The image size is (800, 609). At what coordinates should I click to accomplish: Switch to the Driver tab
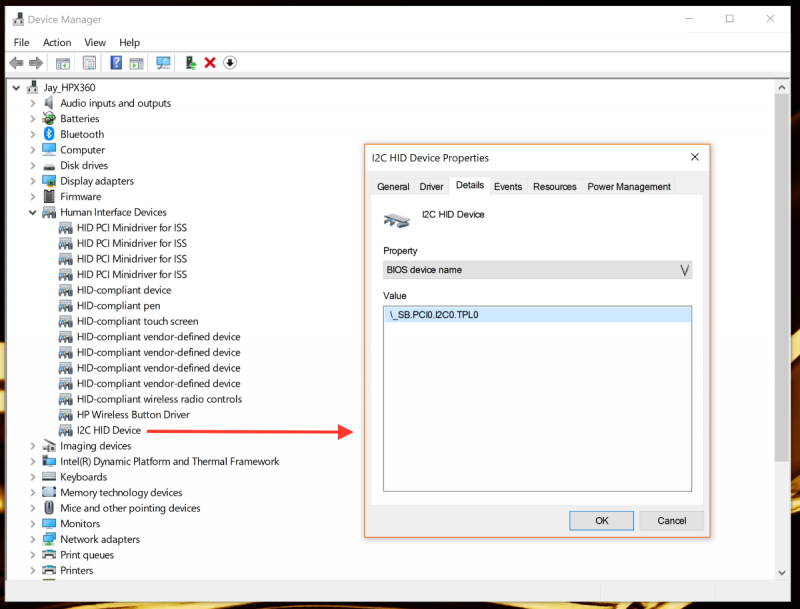(431, 187)
